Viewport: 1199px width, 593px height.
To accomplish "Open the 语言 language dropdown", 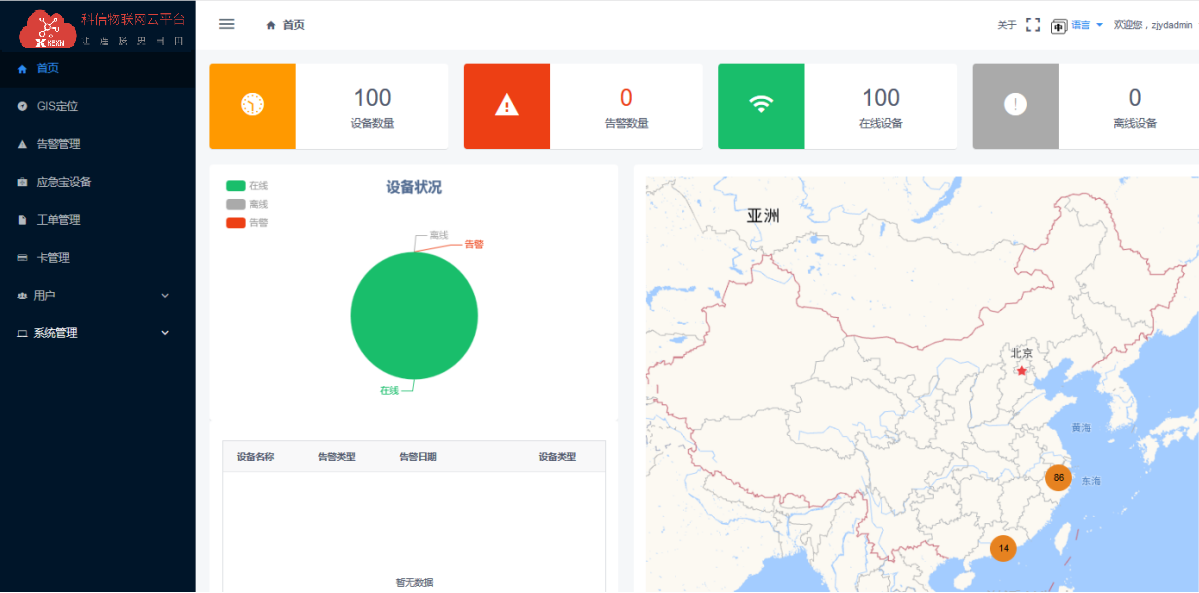I will click(1087, 25).
